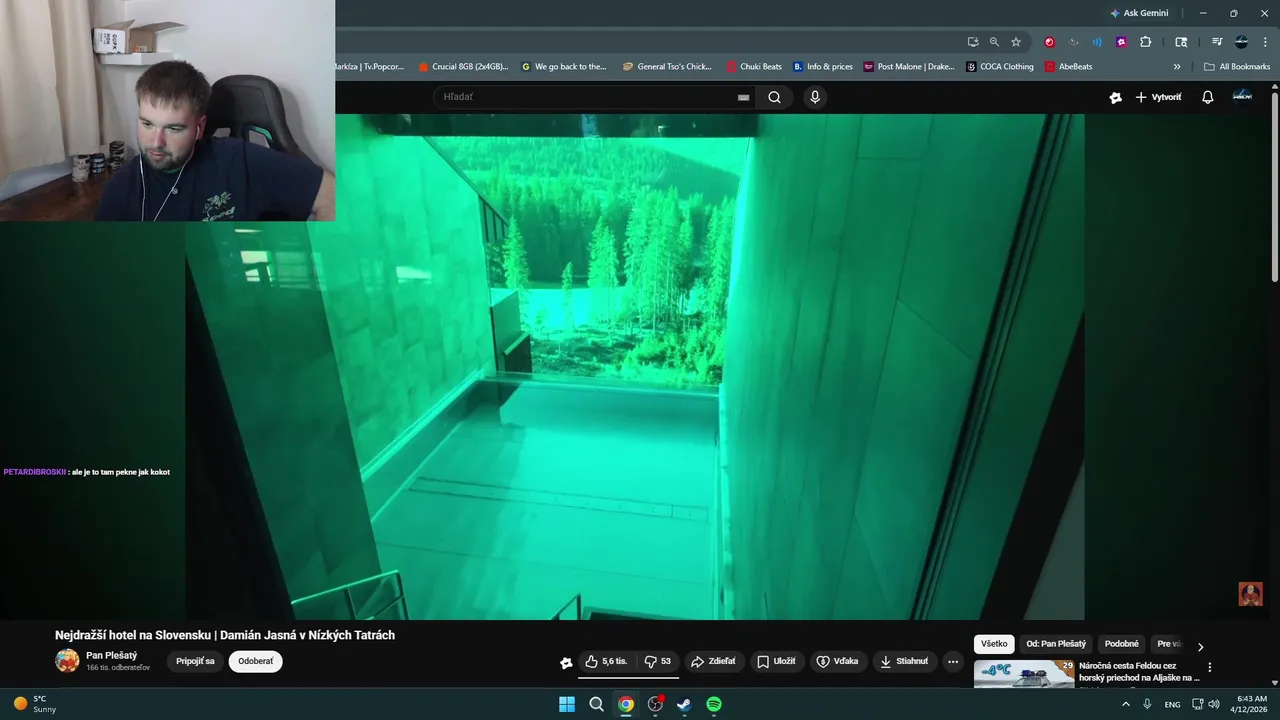
Task: Open more actions three-dot button
Action: [x=953, y=661]
